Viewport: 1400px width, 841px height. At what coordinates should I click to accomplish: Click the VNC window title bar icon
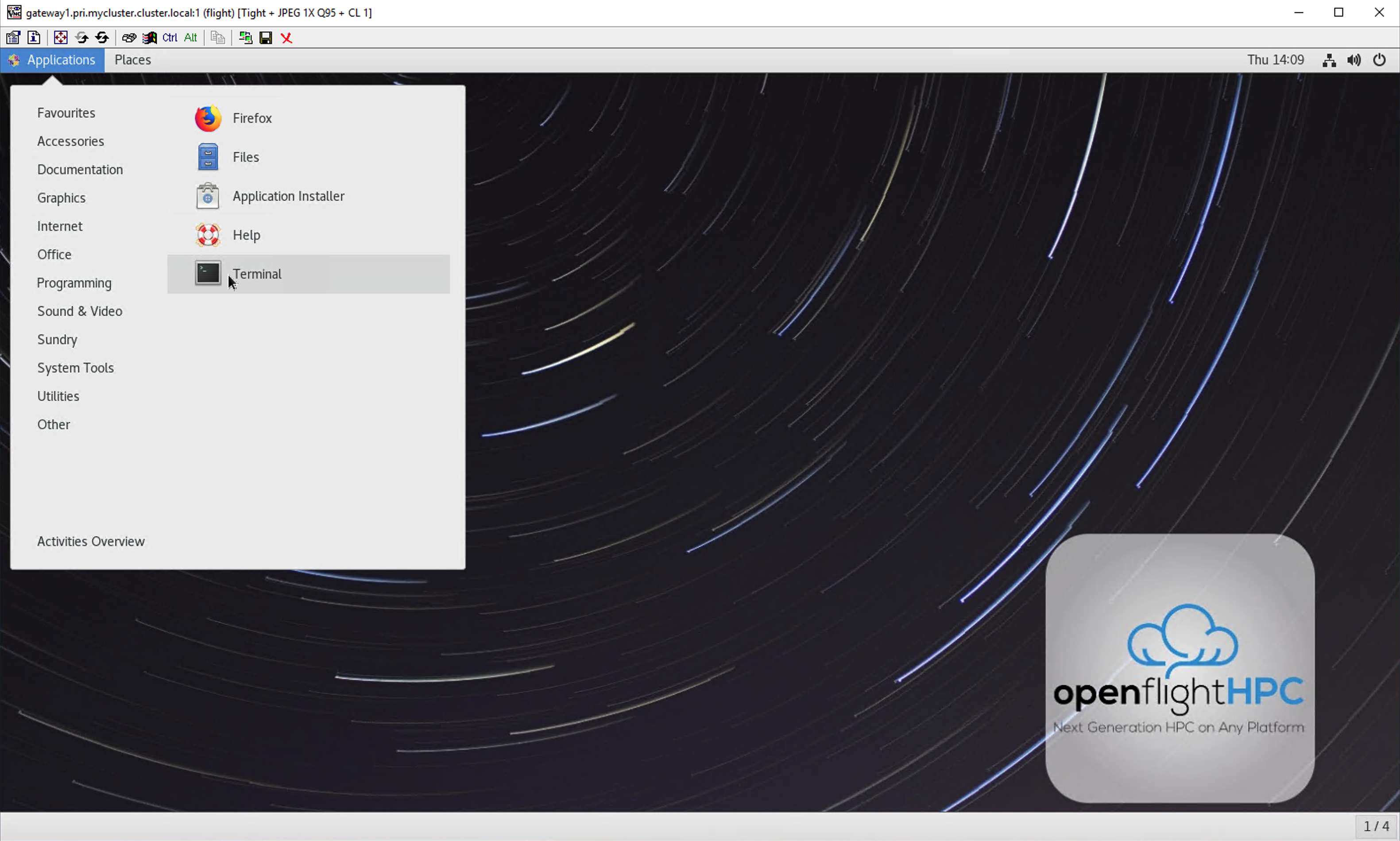click(14, 12)
